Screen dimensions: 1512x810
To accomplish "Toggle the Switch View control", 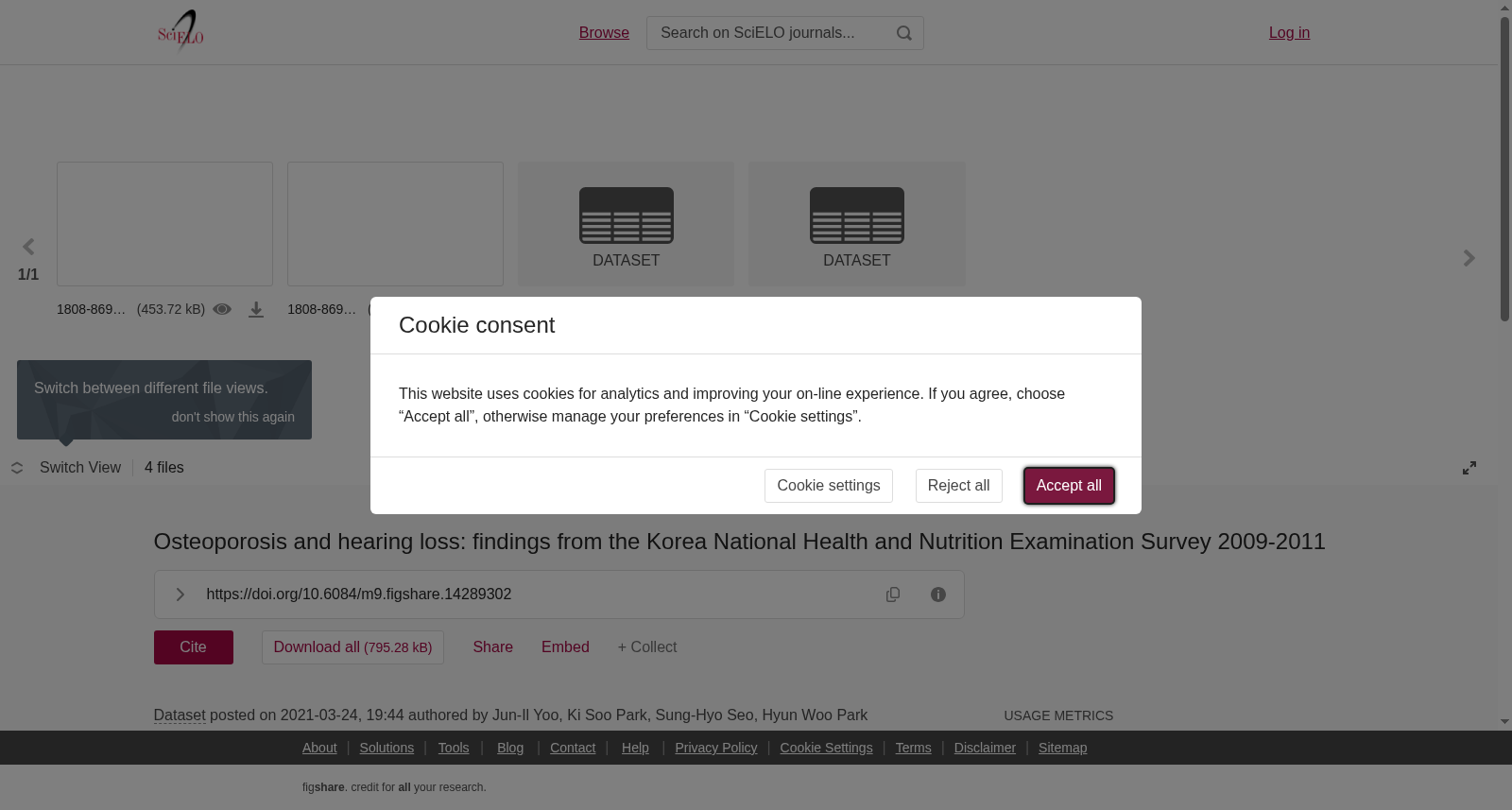I will point(66,468).
